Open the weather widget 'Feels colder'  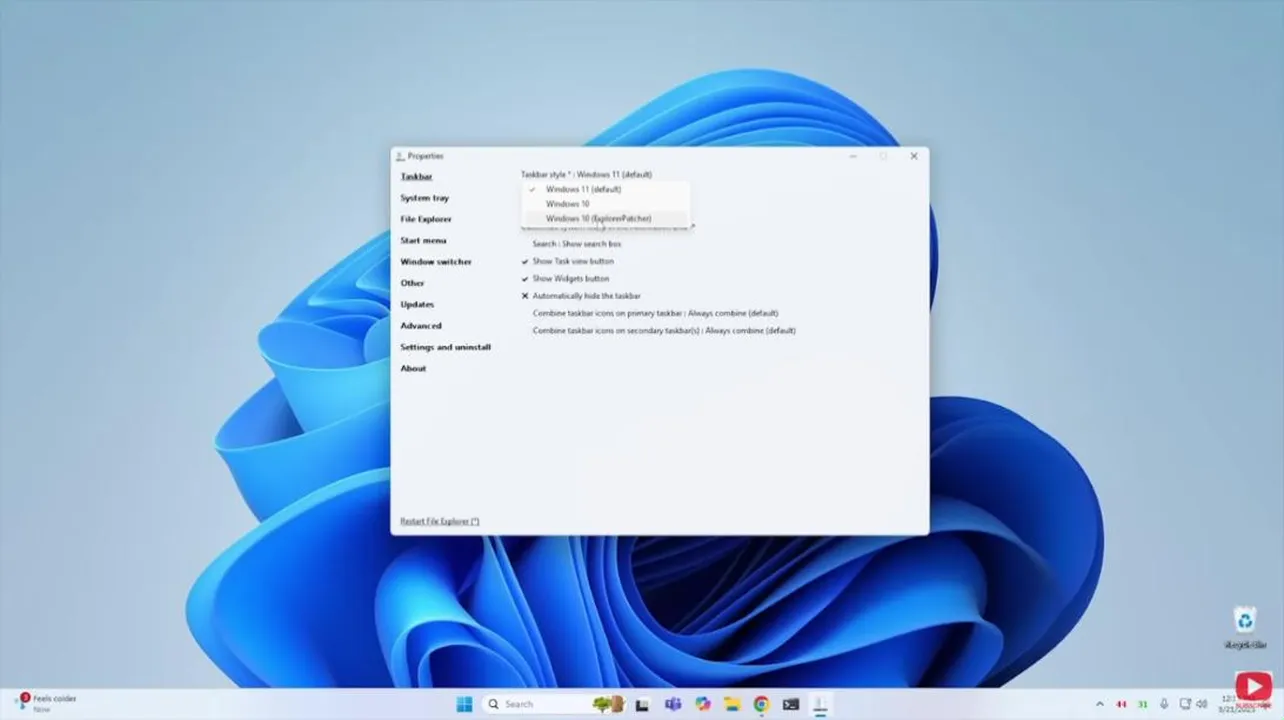pos(45,703)
